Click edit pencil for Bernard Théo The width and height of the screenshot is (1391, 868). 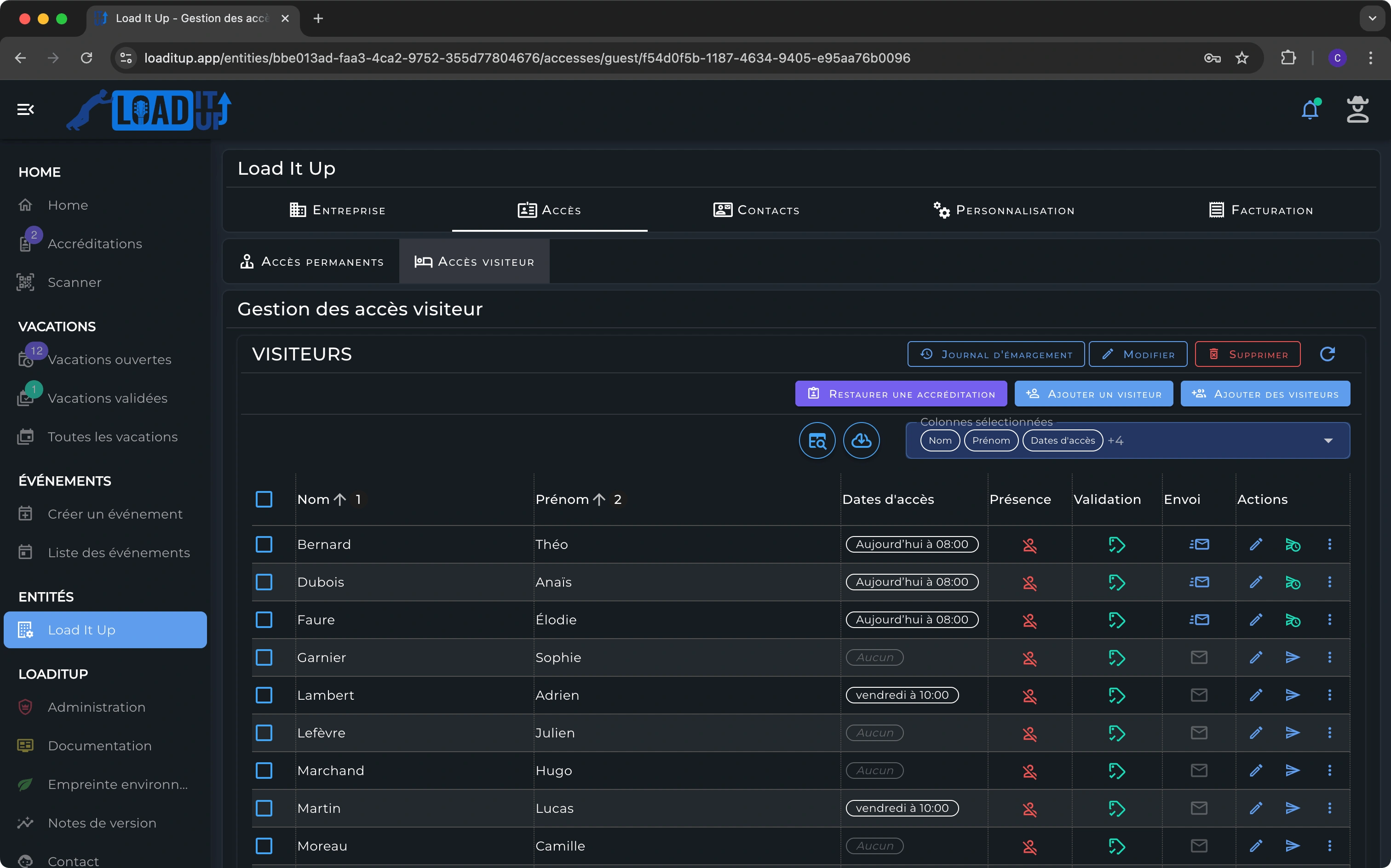click(1255, 544)
